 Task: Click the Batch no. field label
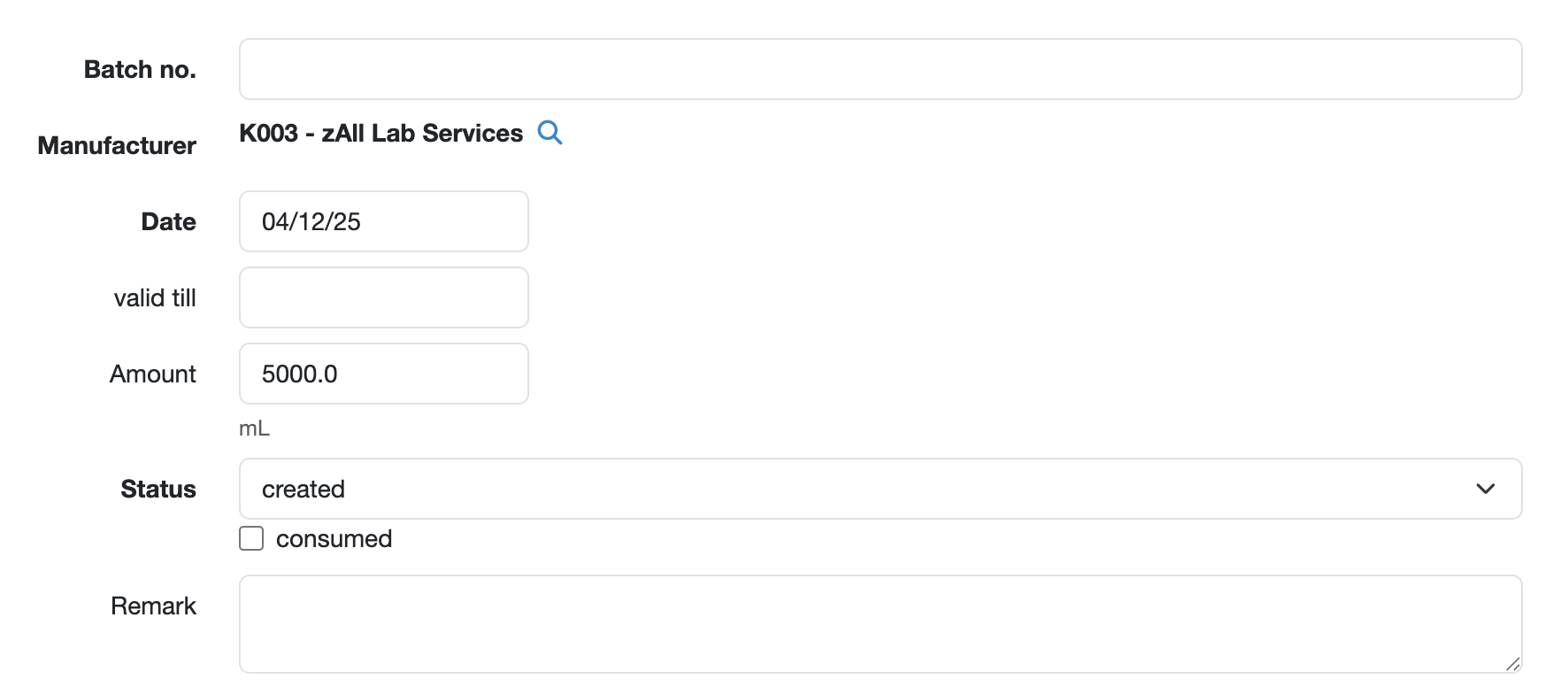pos(140,69)
